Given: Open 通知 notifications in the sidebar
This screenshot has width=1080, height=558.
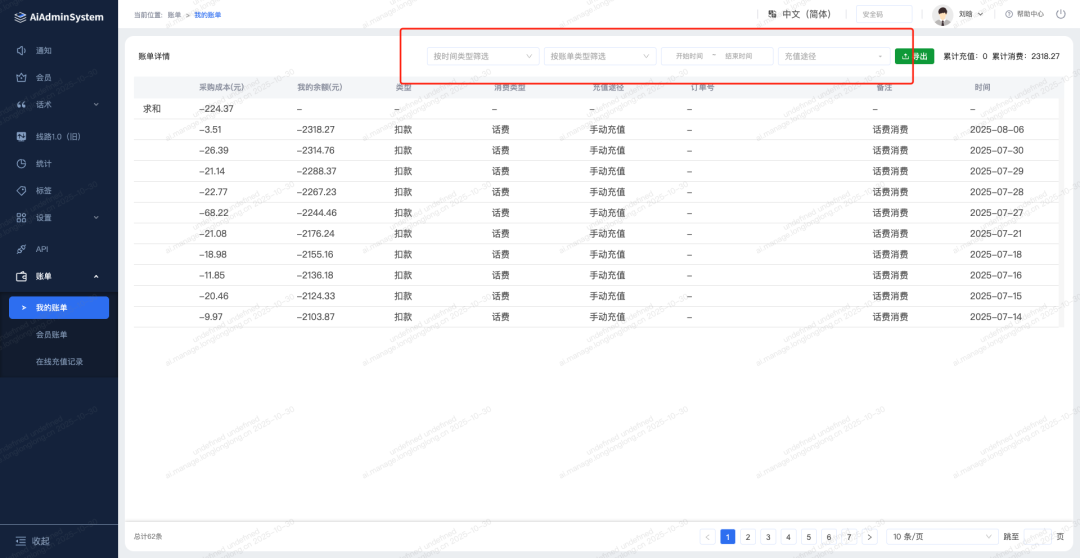Looking at the screenshot, I should [x=43, y=50].
